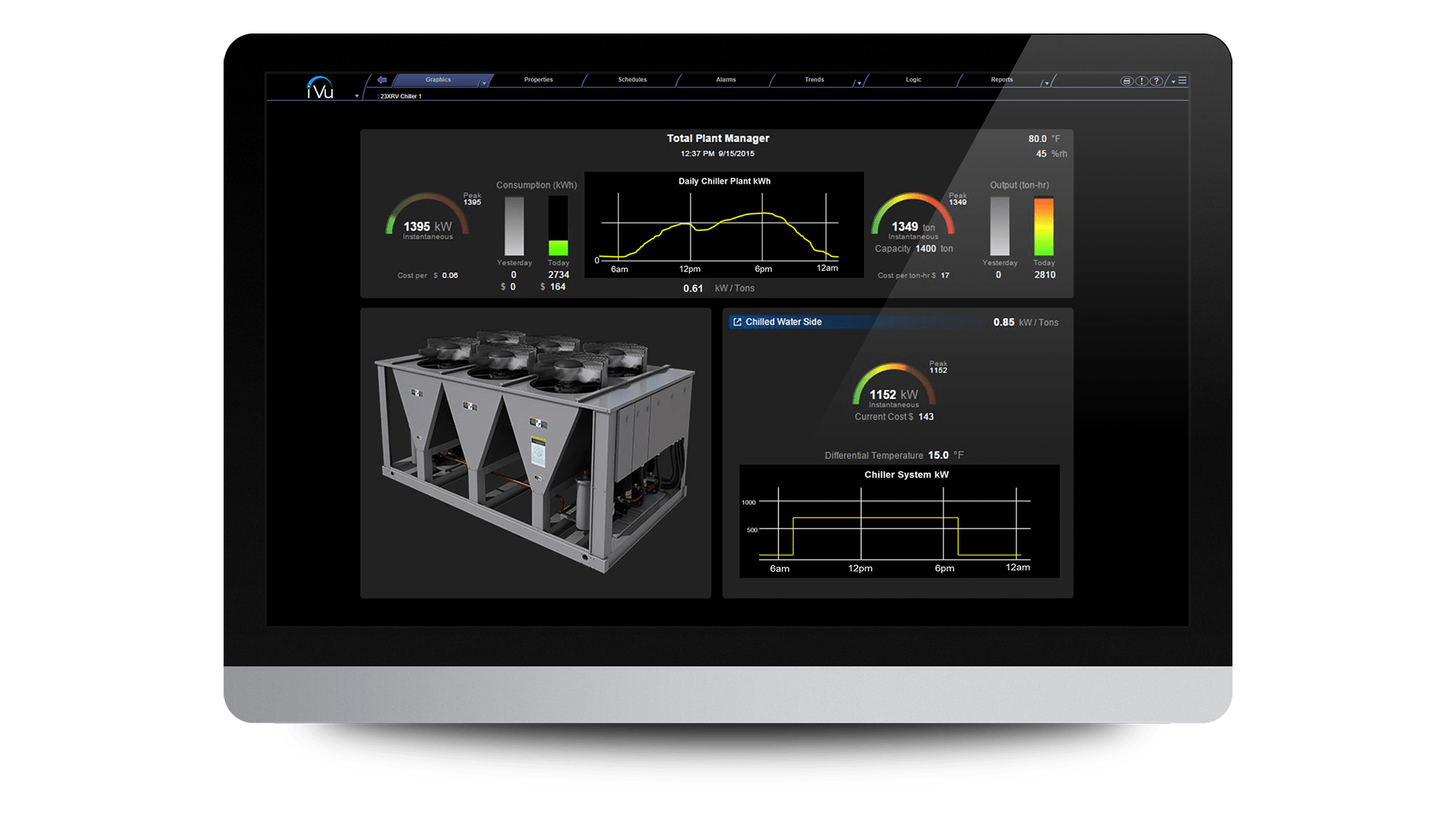Image resolution: width=1456 pixels, height=819 pixels.
Task: Click the Chilled Water Side link
Action: [x=783, y=322]
